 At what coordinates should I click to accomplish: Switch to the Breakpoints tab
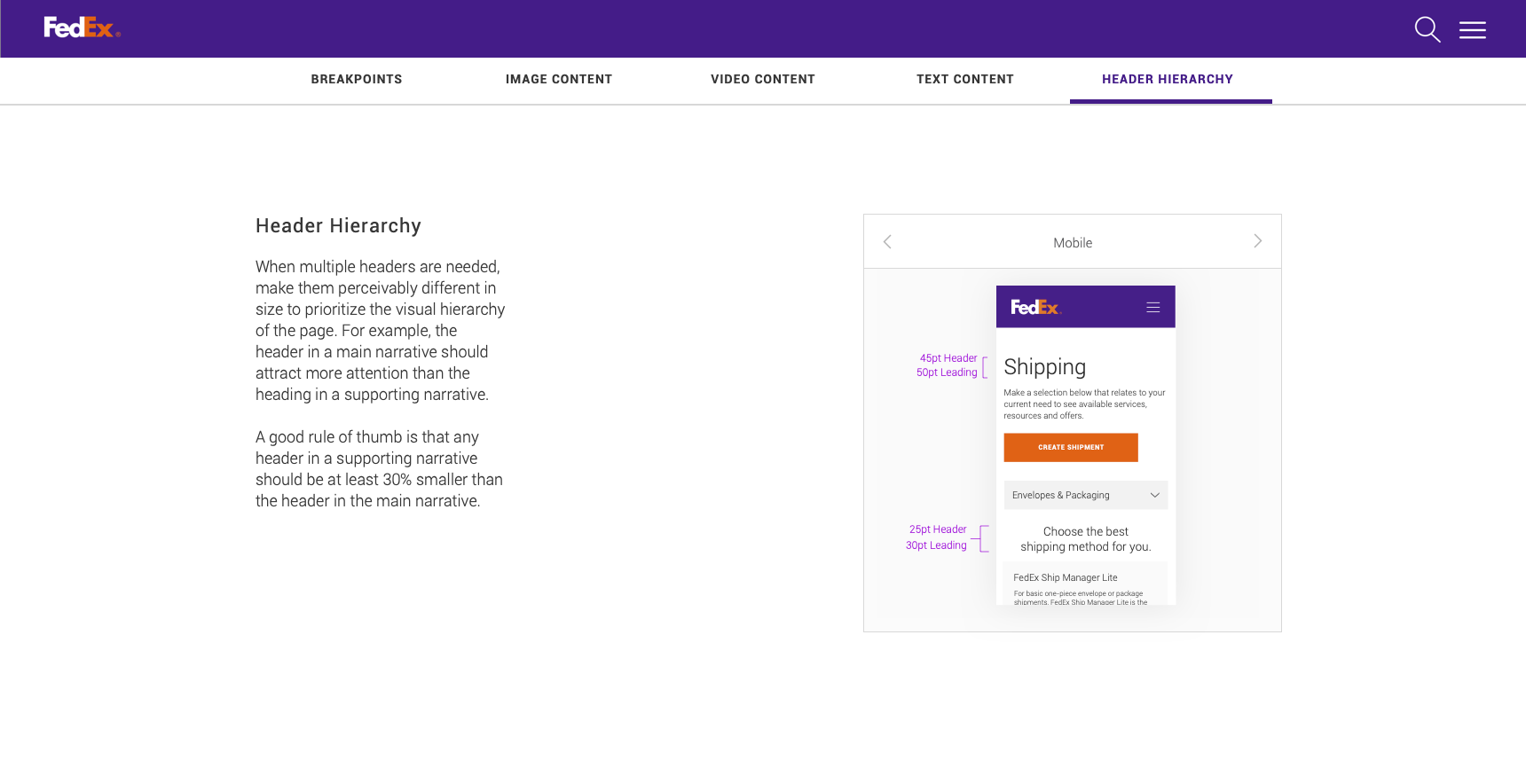(x=356, y=80)
